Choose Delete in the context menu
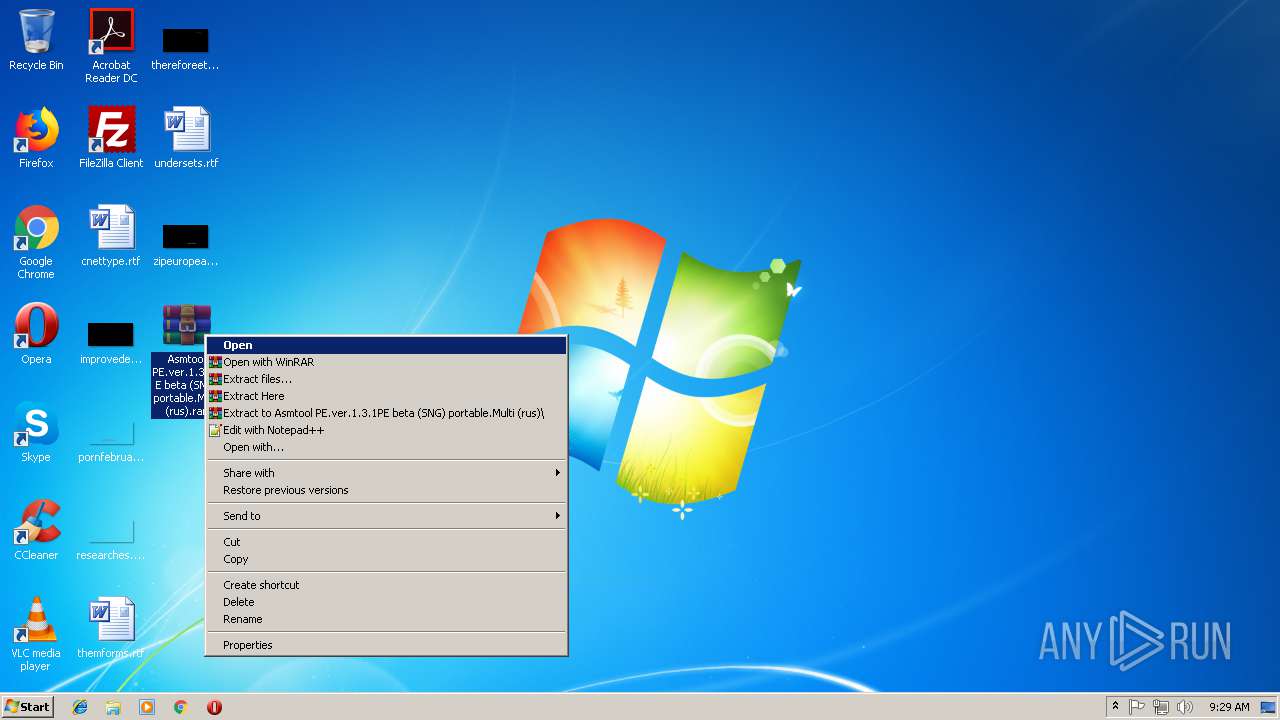 pos(386,602)
